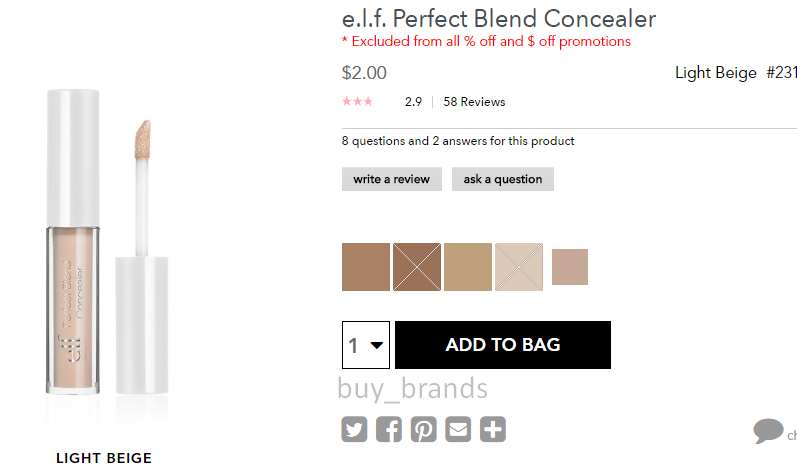Viewport: 797px width, 476px height.
Task: Click the Add to Bag button
Action: [x=503, y=345]
